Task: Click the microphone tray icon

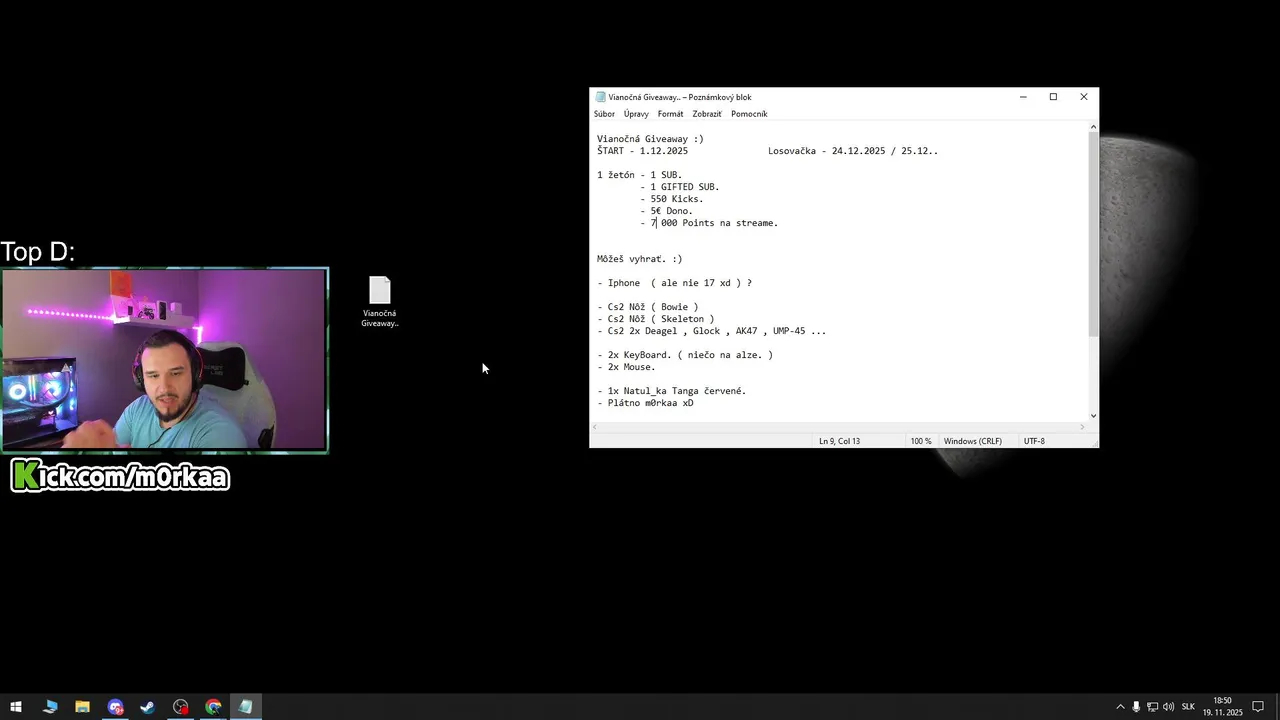Action: (1136, 707)
